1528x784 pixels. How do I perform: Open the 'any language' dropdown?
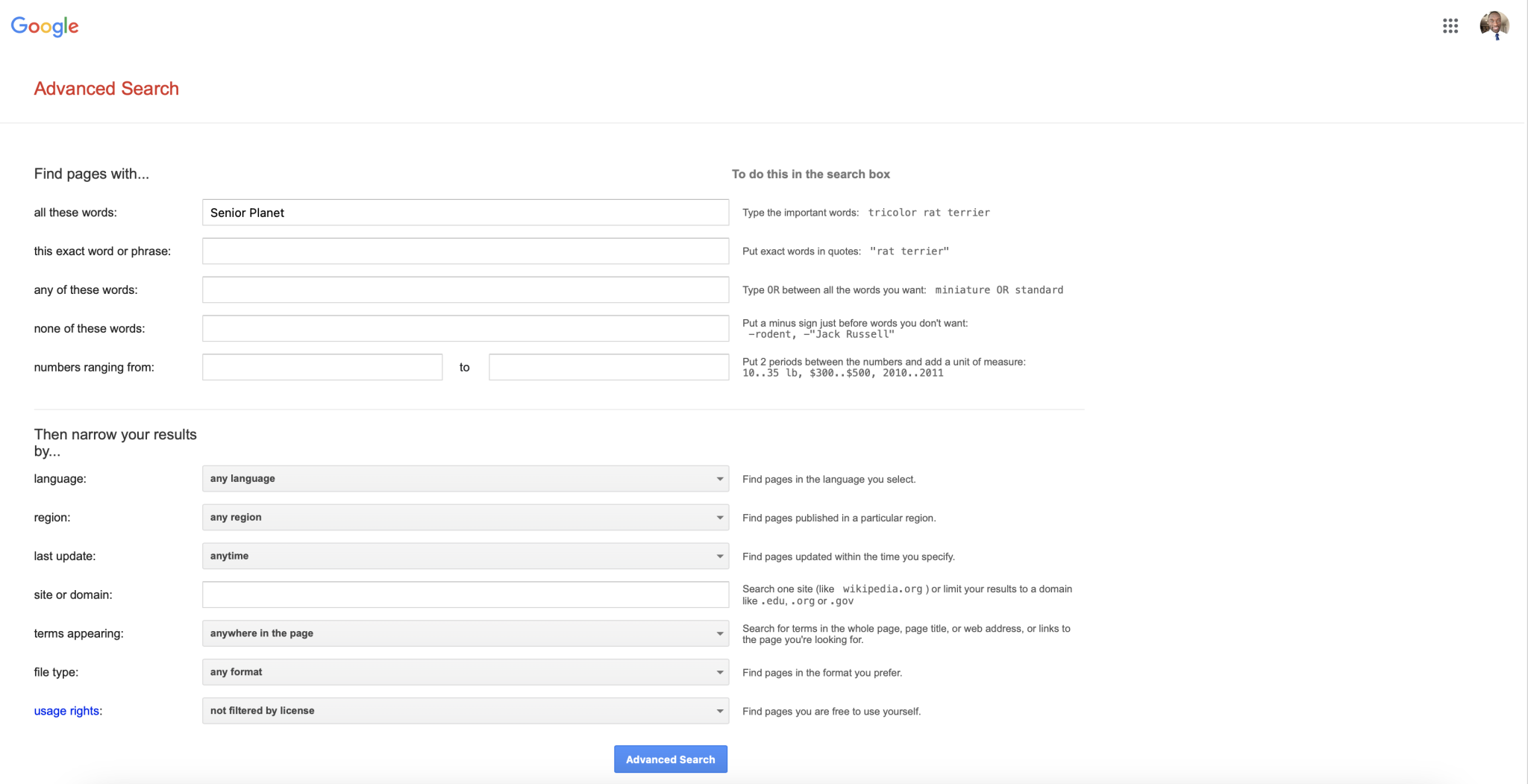coord(466,479)
